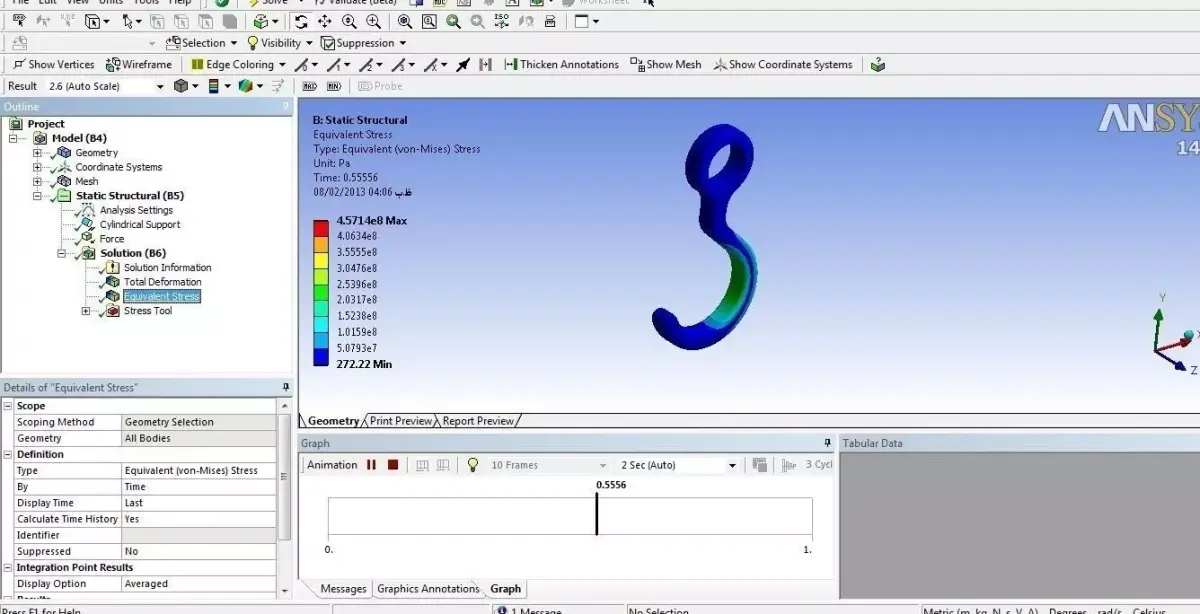Viewport: 1200px width, 614px height.
Task: Stop the result animation
Action: [393, 465]
